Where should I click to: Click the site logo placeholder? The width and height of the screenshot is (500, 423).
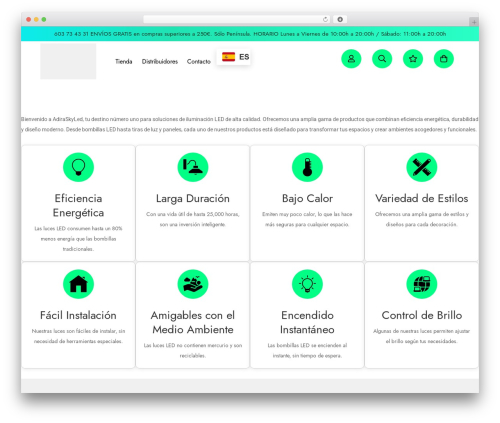click(68, 61)
